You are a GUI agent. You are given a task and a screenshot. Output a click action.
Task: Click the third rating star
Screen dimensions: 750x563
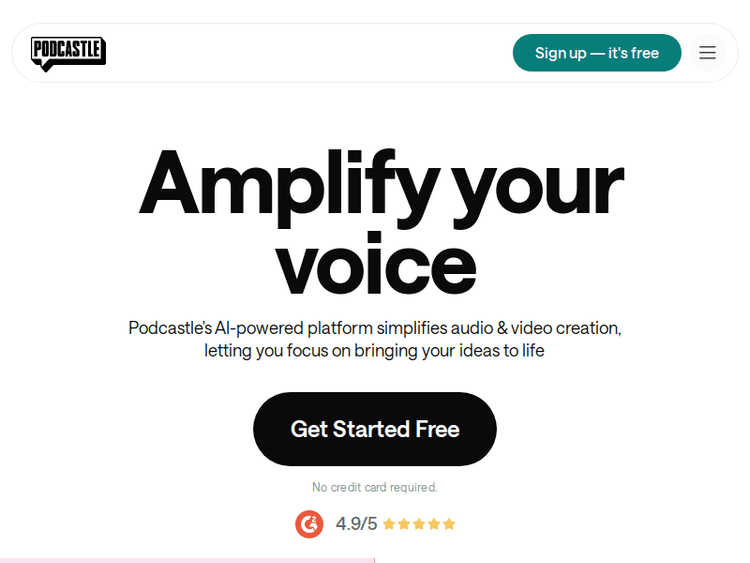click(x=419, y=524)
